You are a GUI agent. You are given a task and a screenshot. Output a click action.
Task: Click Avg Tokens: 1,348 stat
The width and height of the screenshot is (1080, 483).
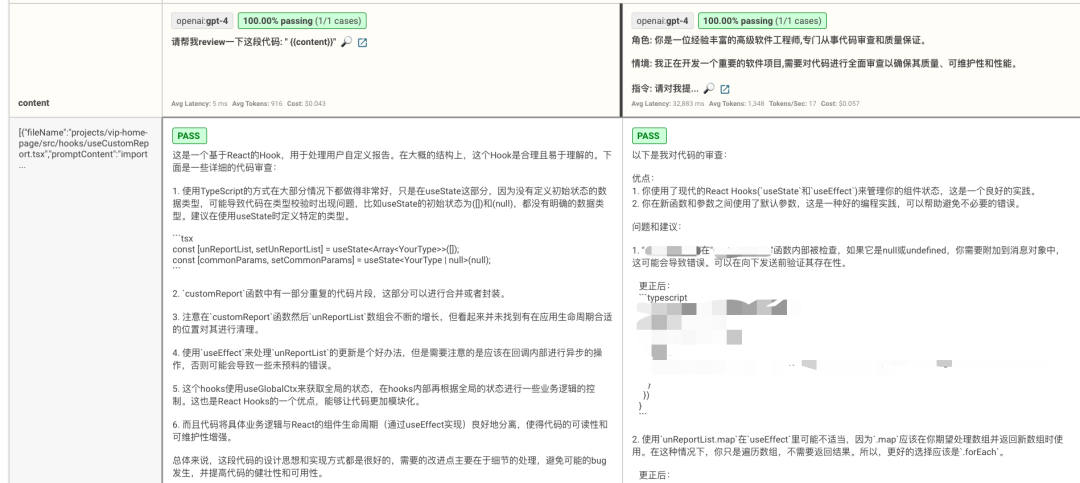point(736,103)
